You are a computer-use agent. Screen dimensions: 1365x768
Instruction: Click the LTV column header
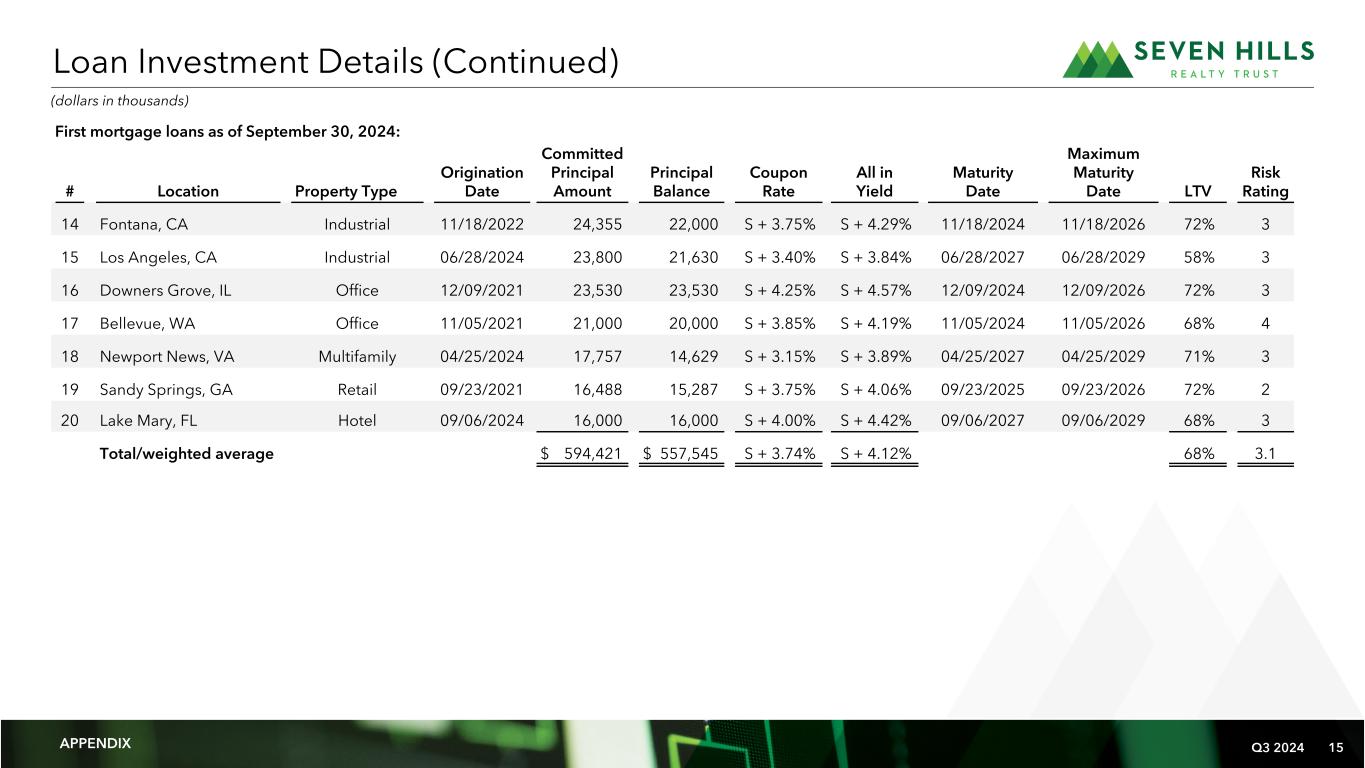click(1198, 191)
